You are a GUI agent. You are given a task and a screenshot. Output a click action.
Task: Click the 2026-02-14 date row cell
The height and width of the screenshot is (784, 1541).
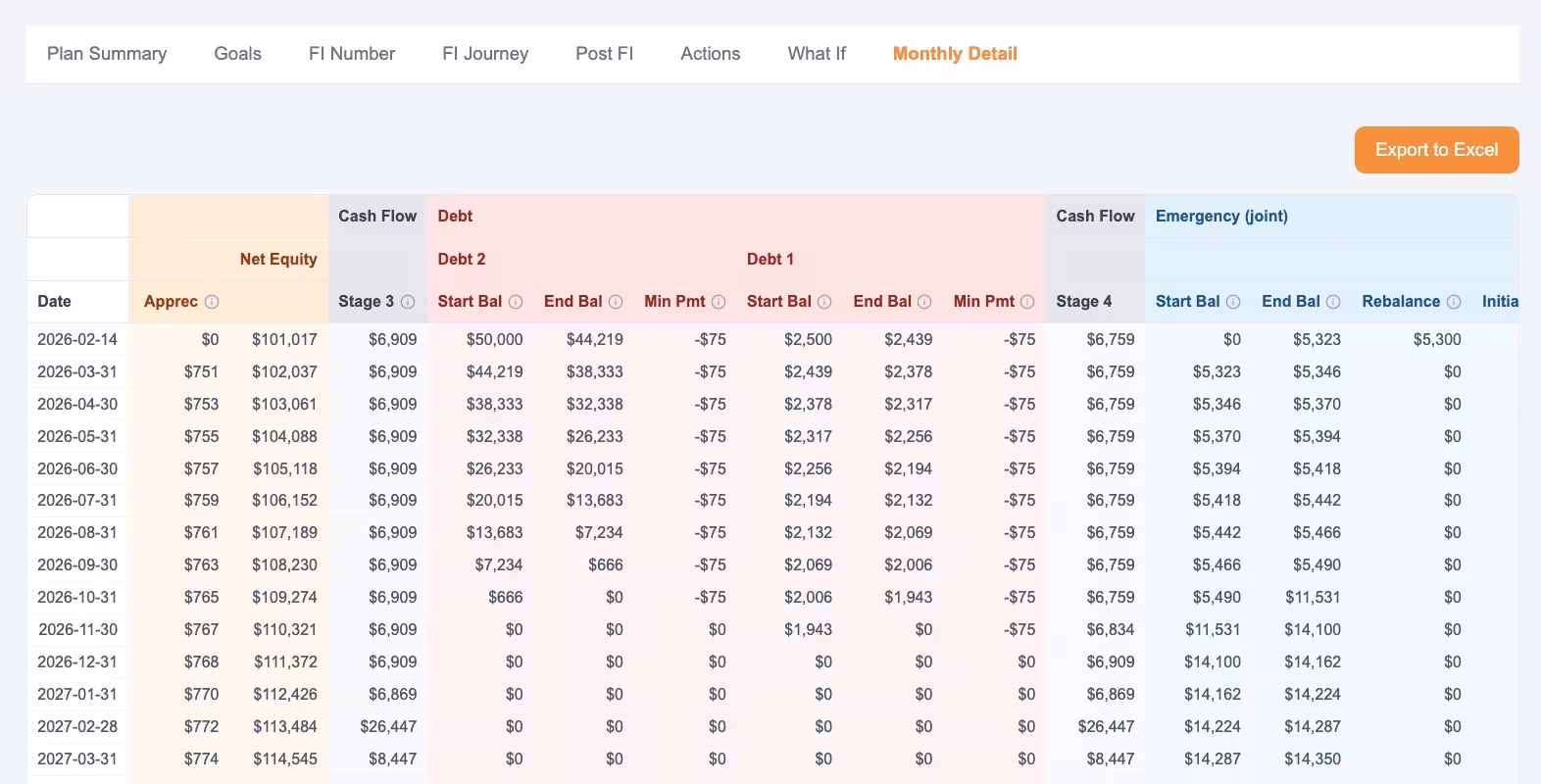click(77, 340)
